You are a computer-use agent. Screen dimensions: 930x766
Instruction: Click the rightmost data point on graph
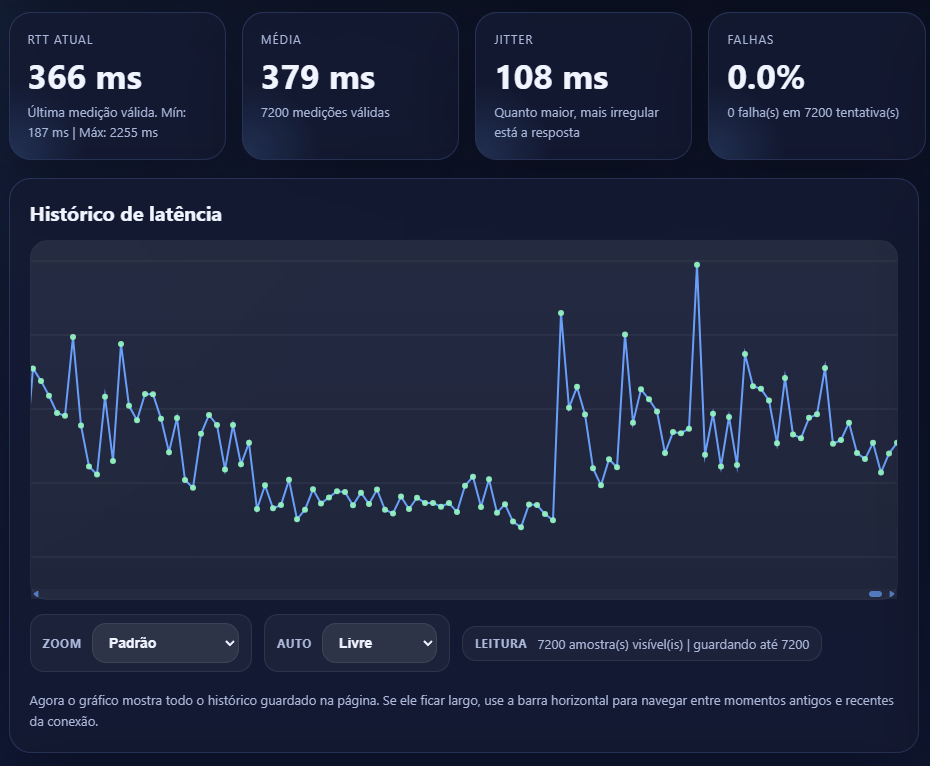[895, 443]
